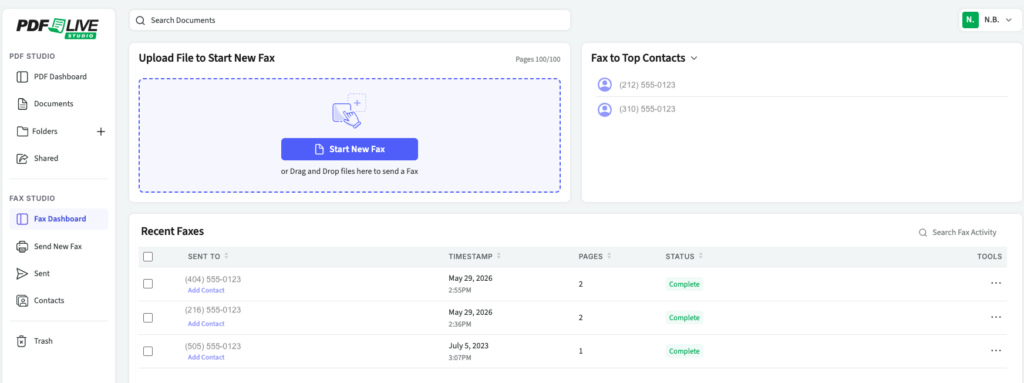Add Contact for (216) 555-0123
The height and width of the screenshot is (383, 1024).
click(206, 324)
